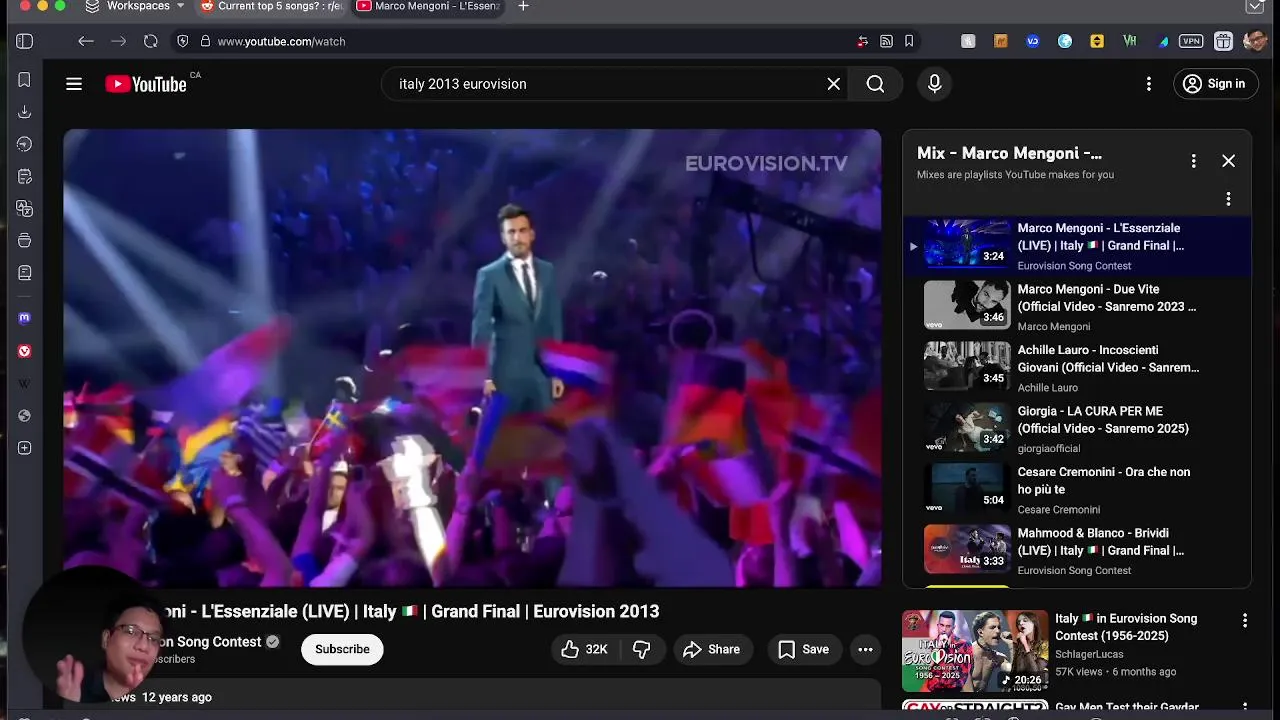The image size is (1280, 720).
Task: Bookmark this page from the address bar
Action: pos(909,41)
